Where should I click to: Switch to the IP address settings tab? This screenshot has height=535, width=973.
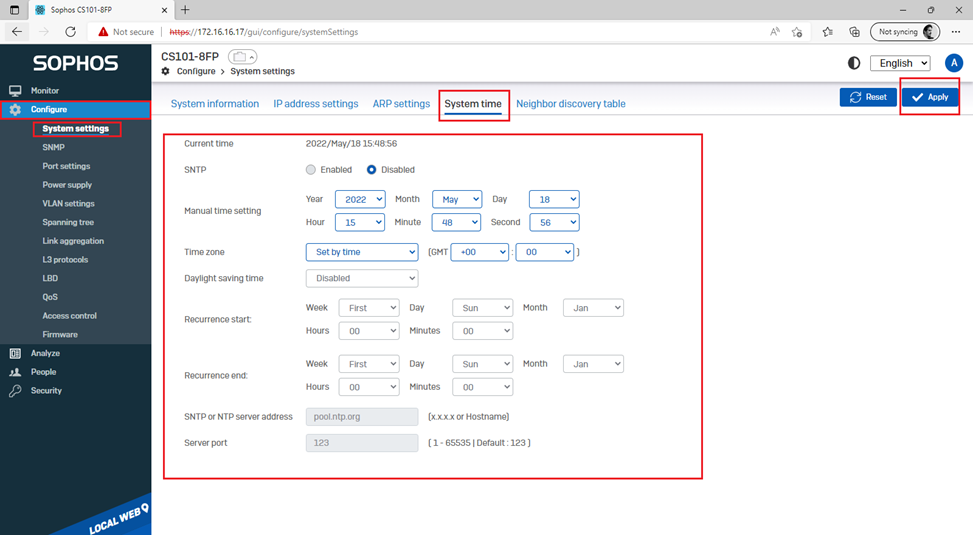(315, 104)
